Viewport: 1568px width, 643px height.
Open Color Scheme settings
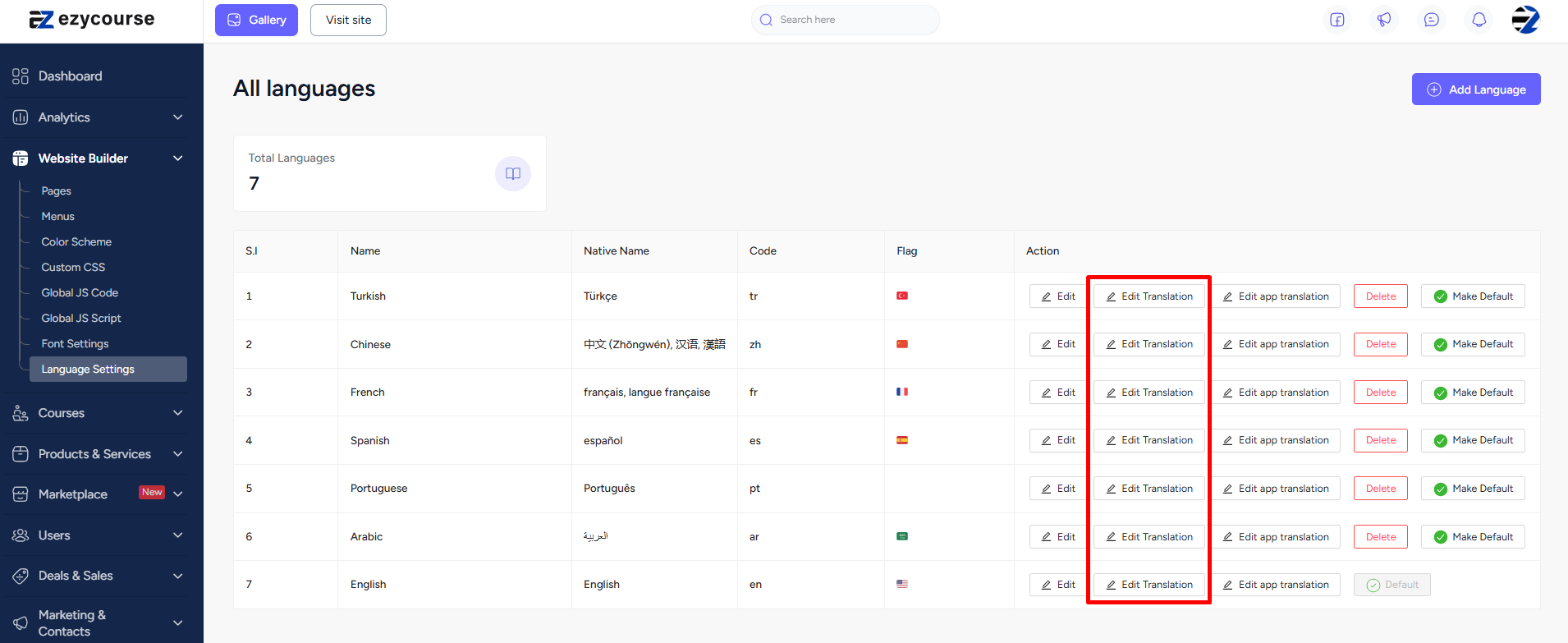point(76,241)
